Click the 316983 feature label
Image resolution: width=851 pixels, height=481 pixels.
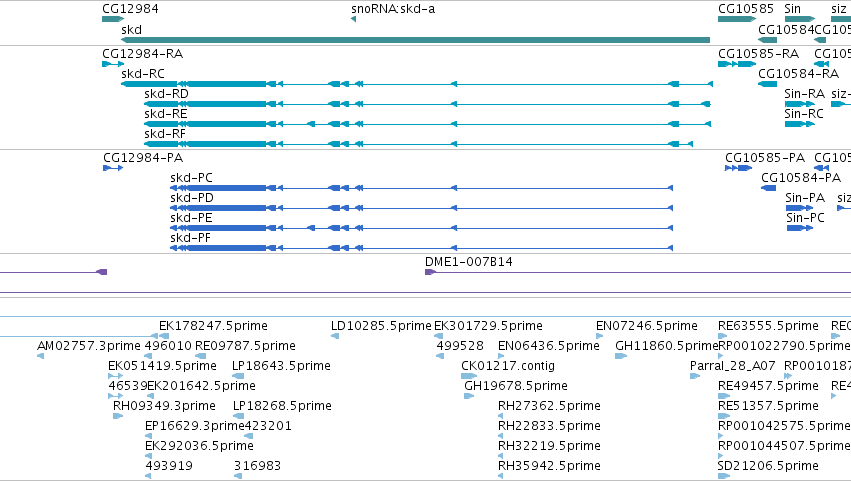point(257,467)
